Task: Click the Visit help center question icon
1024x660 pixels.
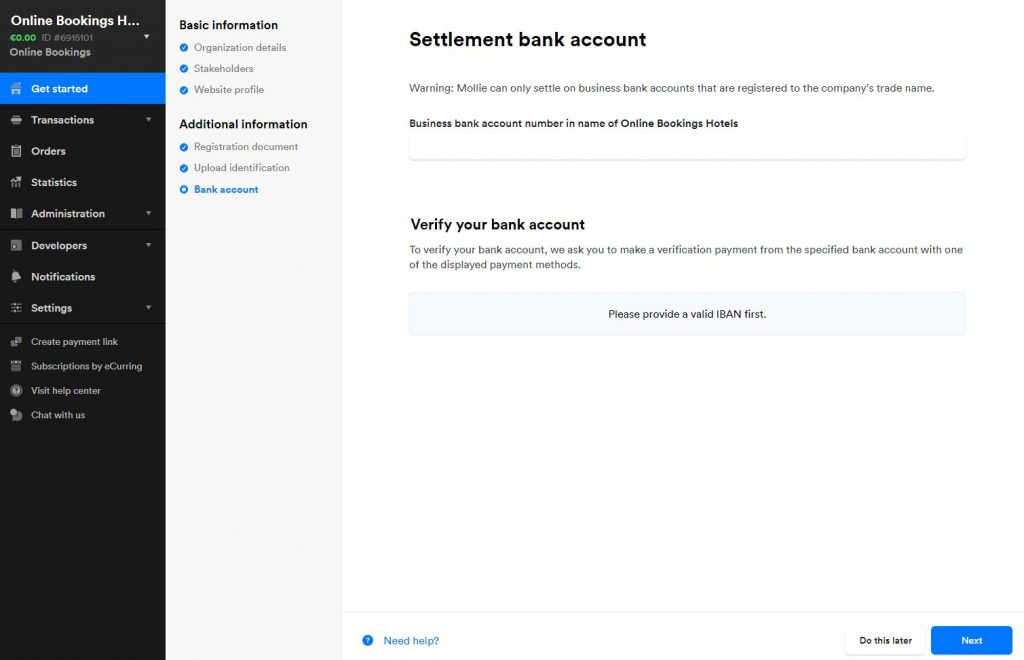Action: pyautogui.click(x=16, y=390)
